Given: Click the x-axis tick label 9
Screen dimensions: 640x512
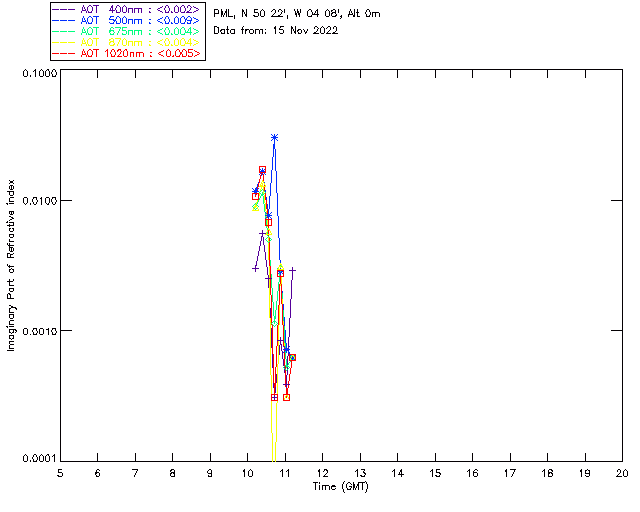Looking at the screenshot, I should [x=210, y=473].
